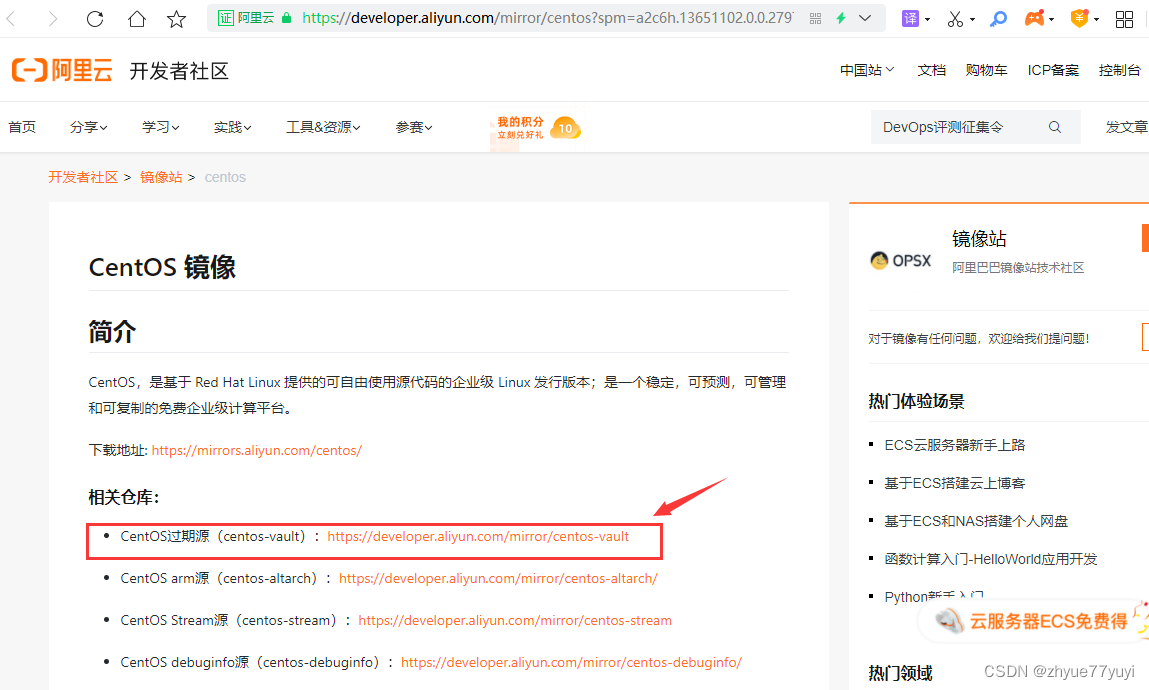Show site certificate info badge 证 阿里云
Viewport: 1149px width, 690px height.
(x=246, y=18)
